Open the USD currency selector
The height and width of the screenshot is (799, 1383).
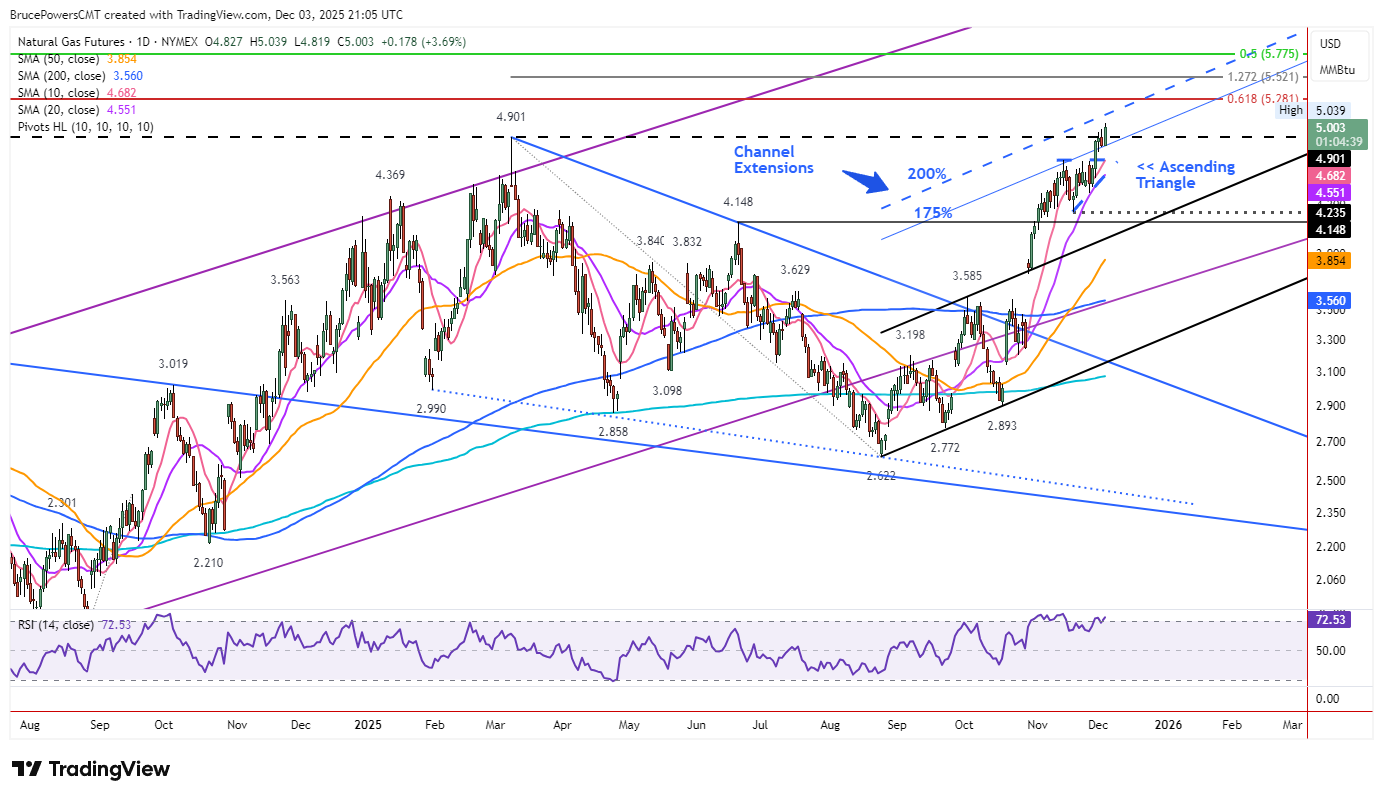[x=1330, y=44]
